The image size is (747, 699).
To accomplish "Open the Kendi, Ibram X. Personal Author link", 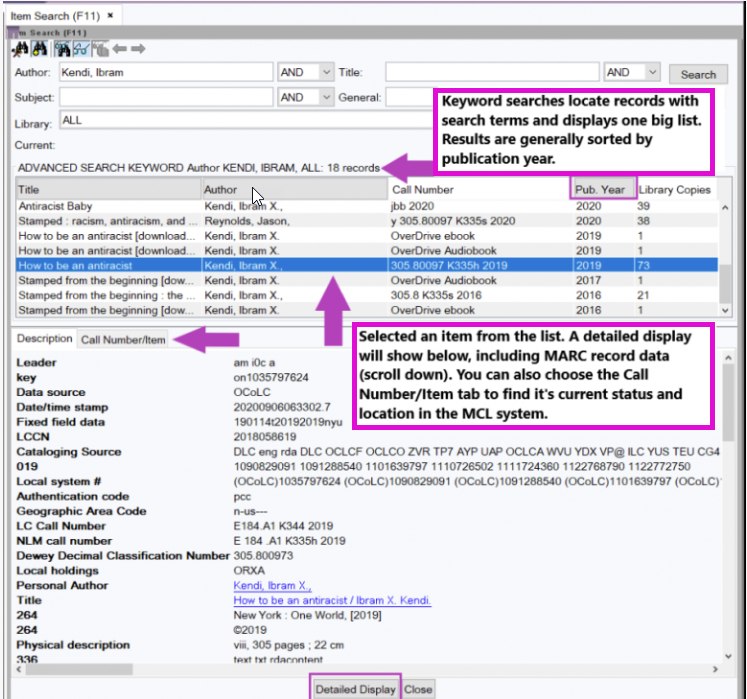I will click(272, 586).
